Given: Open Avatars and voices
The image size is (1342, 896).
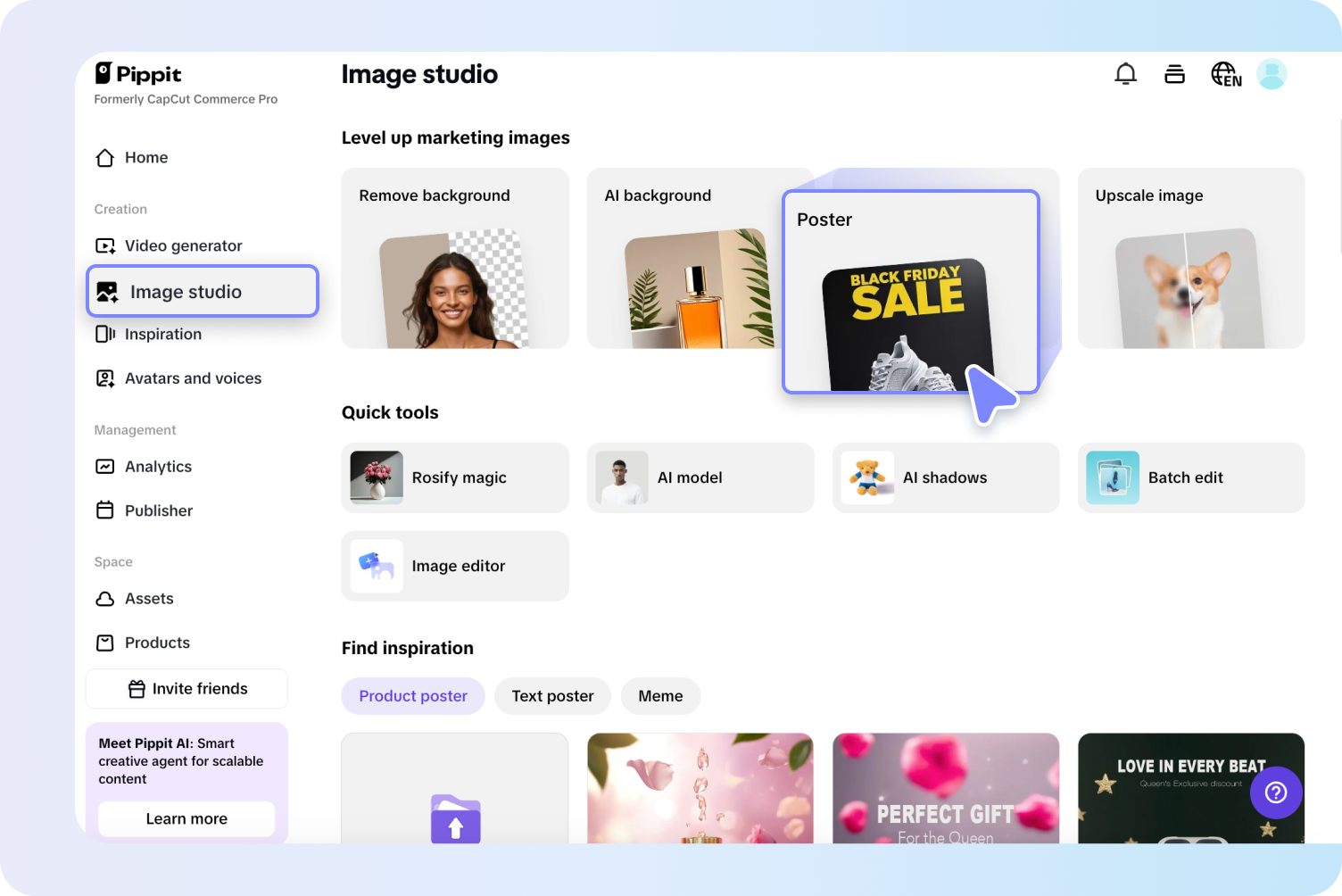Looking at the screenshot, I should (193, 377).
